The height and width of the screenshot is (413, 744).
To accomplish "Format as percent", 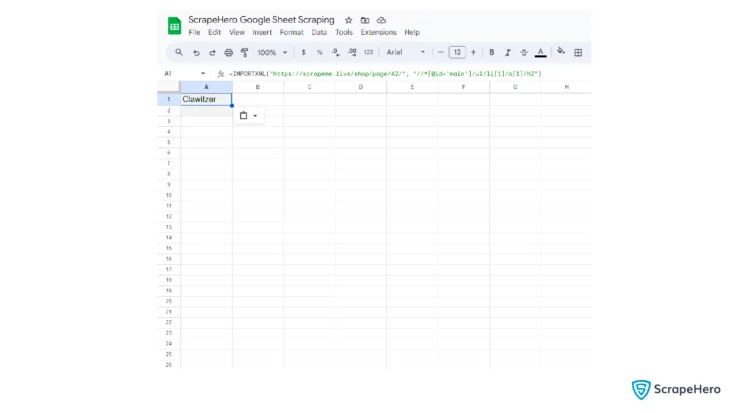I will tap(320, 53).
